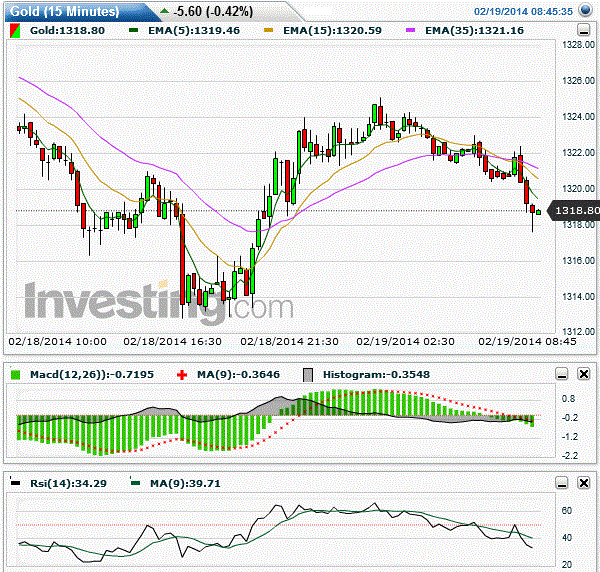Click the black Rsi(14) legend marker
This screenshot has width=600, height=572.
[x=15, y=482]
